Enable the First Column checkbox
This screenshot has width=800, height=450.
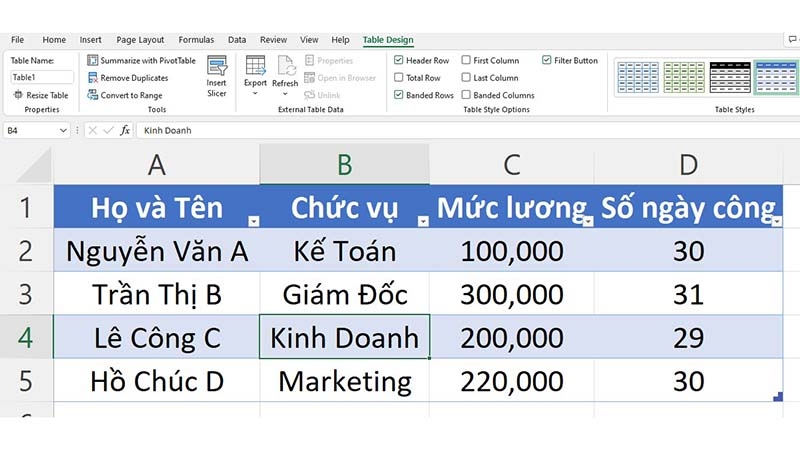point(466,60)
